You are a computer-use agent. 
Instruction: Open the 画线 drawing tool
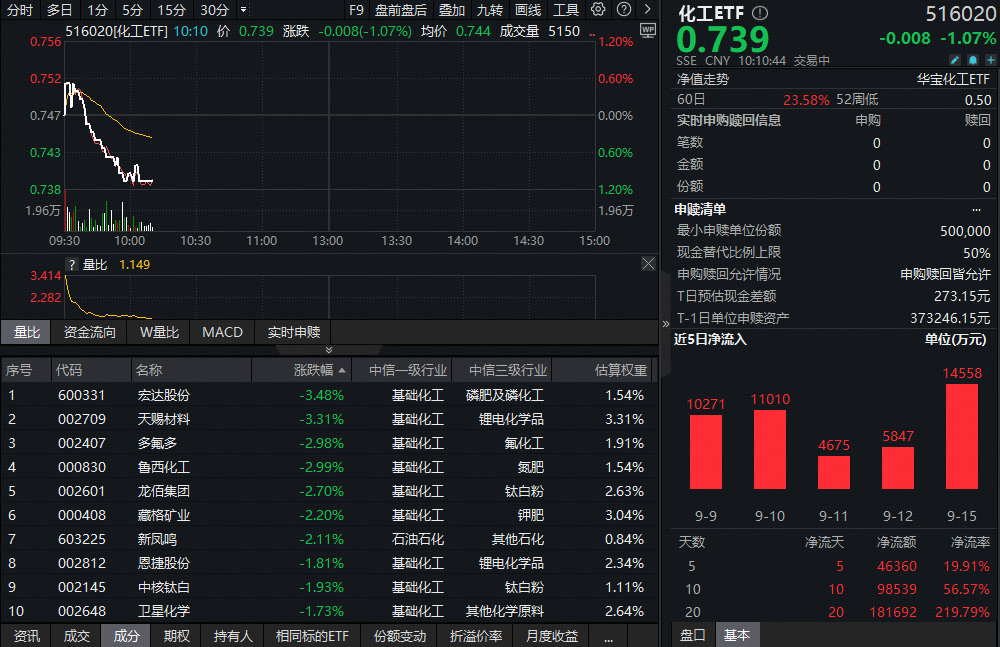[527, 9]
